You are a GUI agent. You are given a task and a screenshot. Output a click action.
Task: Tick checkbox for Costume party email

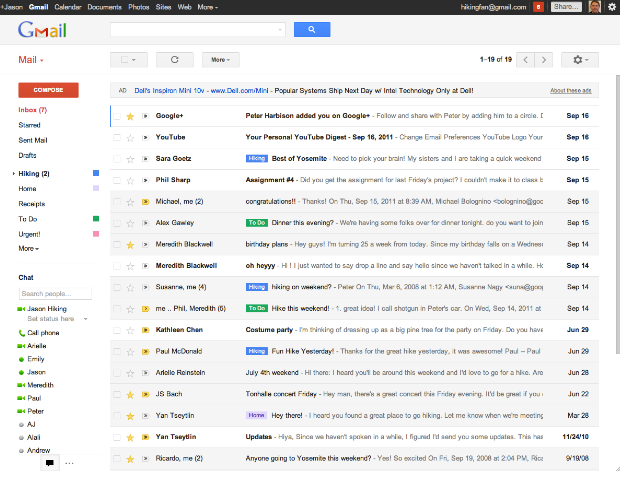tap(117, 330)
